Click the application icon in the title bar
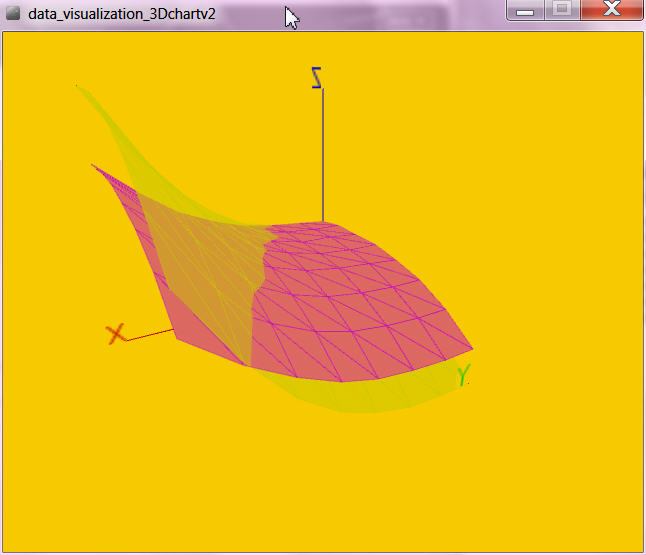This screenshot has height=555, width=646. (x=13, y=14)
